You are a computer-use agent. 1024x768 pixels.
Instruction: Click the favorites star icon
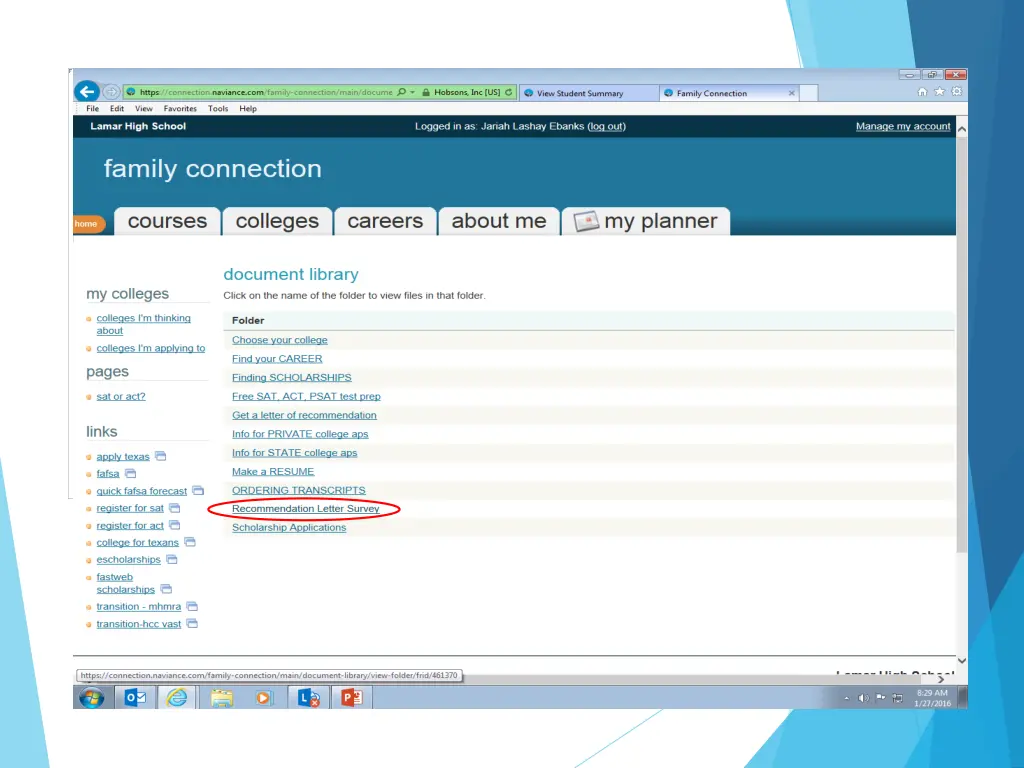tap(940, 92)
